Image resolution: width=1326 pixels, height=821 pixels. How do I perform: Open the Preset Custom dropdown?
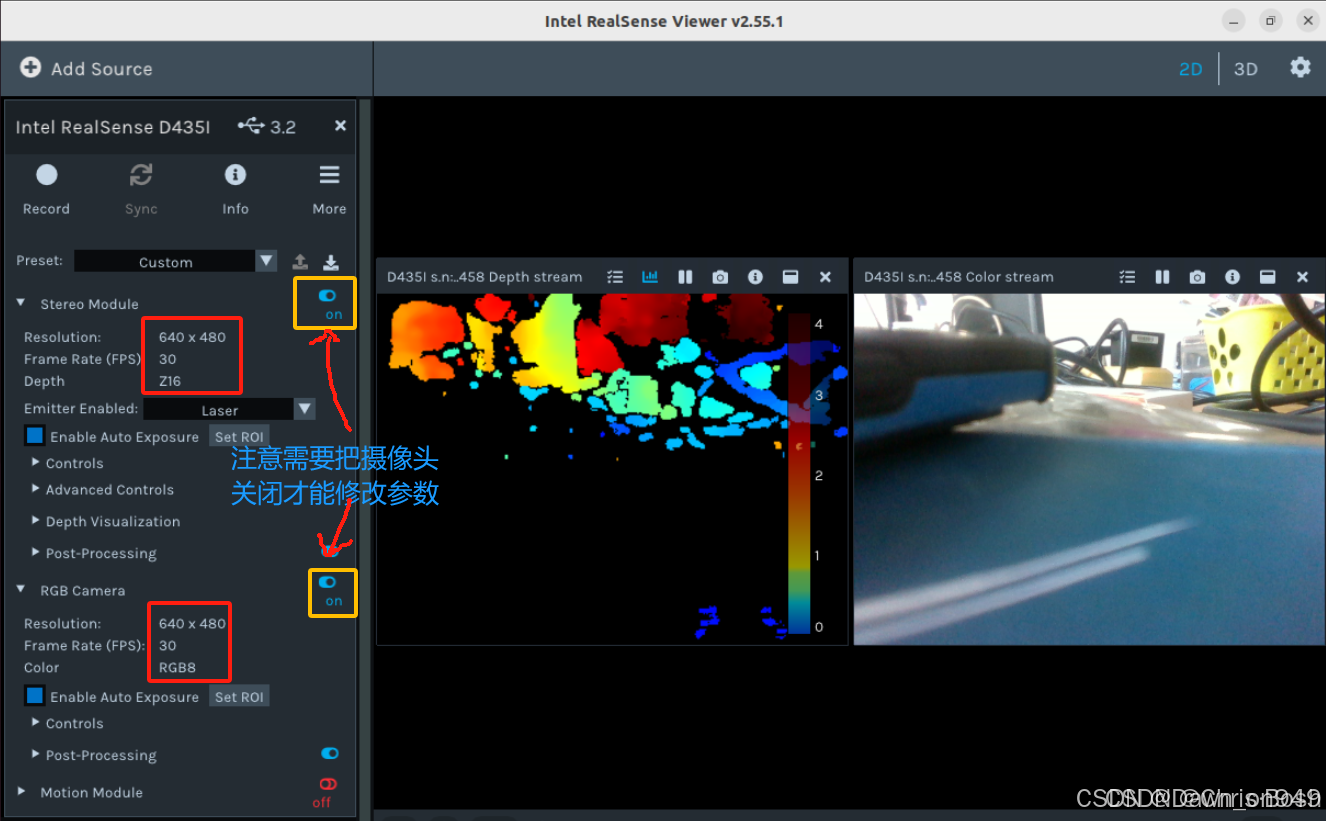coord(175,261)
